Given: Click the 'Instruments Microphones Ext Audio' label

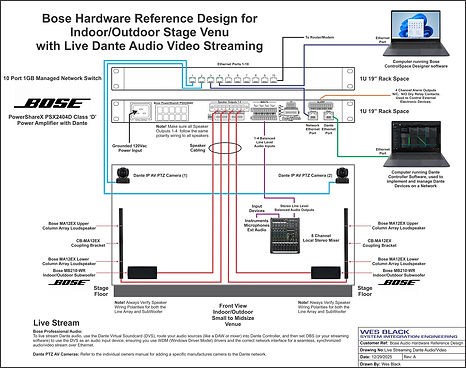Looking at the screenshot, I should point(256,225).
